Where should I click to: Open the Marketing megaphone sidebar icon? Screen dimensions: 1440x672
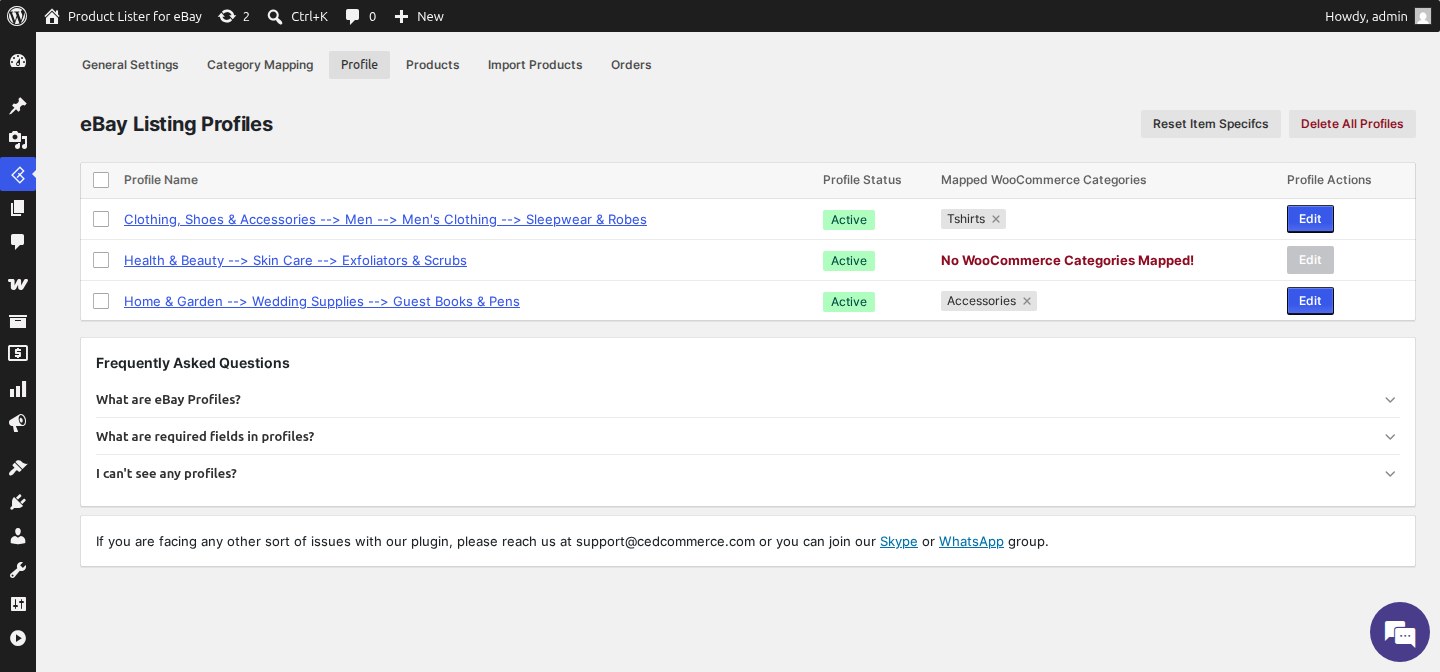coord(17,423)
